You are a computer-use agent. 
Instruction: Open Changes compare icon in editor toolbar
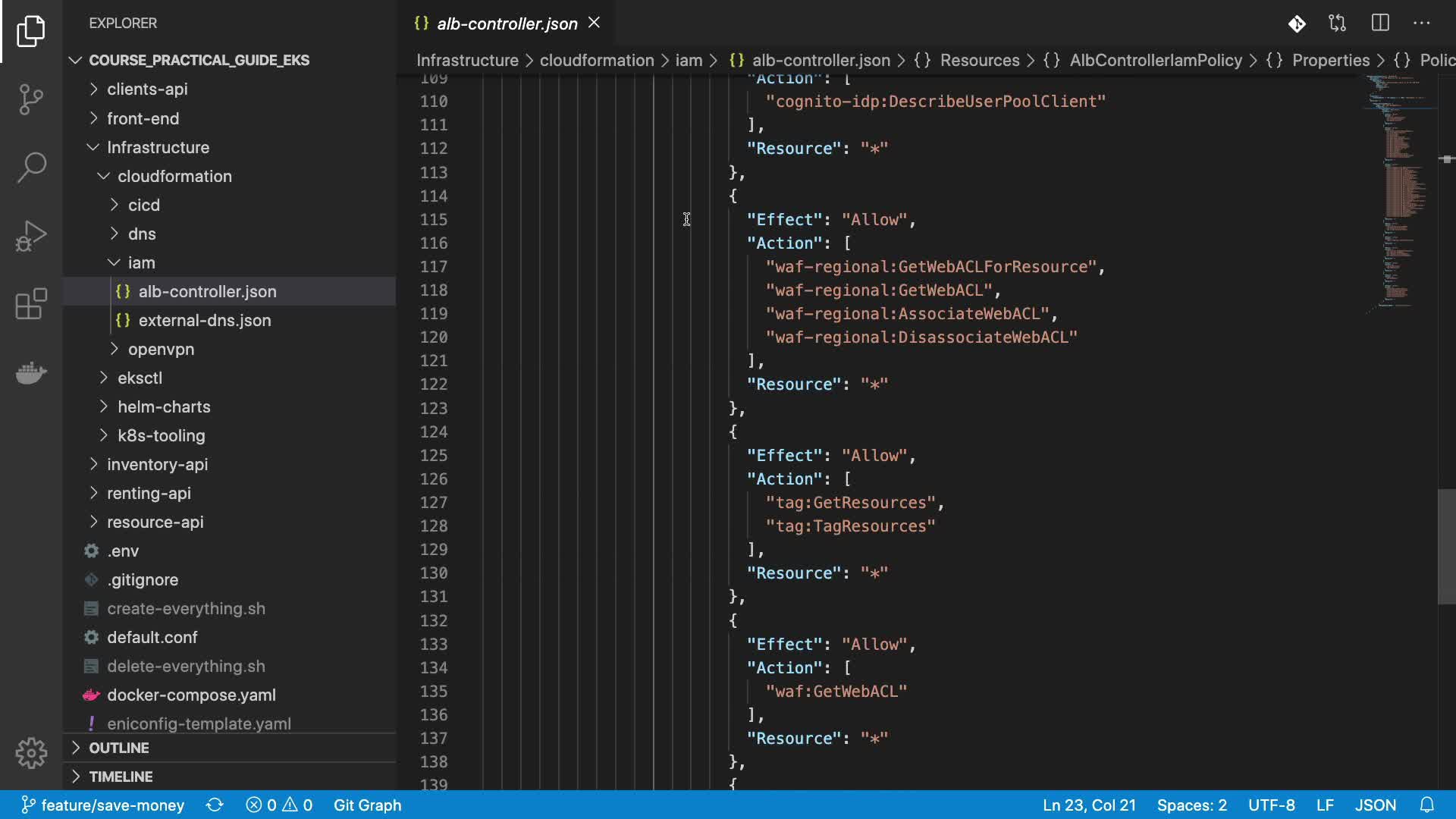(1338, 23)
